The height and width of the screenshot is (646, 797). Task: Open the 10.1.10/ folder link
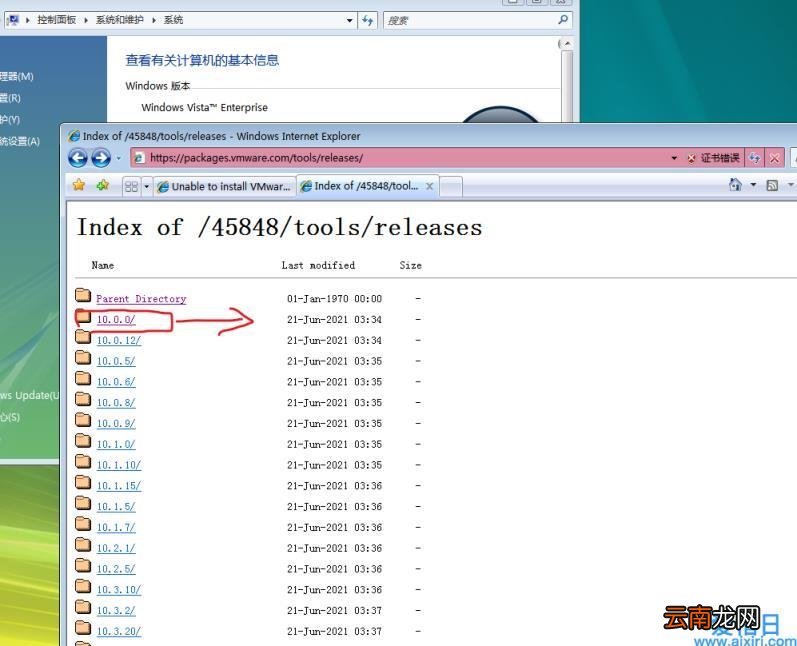(118, 465)
